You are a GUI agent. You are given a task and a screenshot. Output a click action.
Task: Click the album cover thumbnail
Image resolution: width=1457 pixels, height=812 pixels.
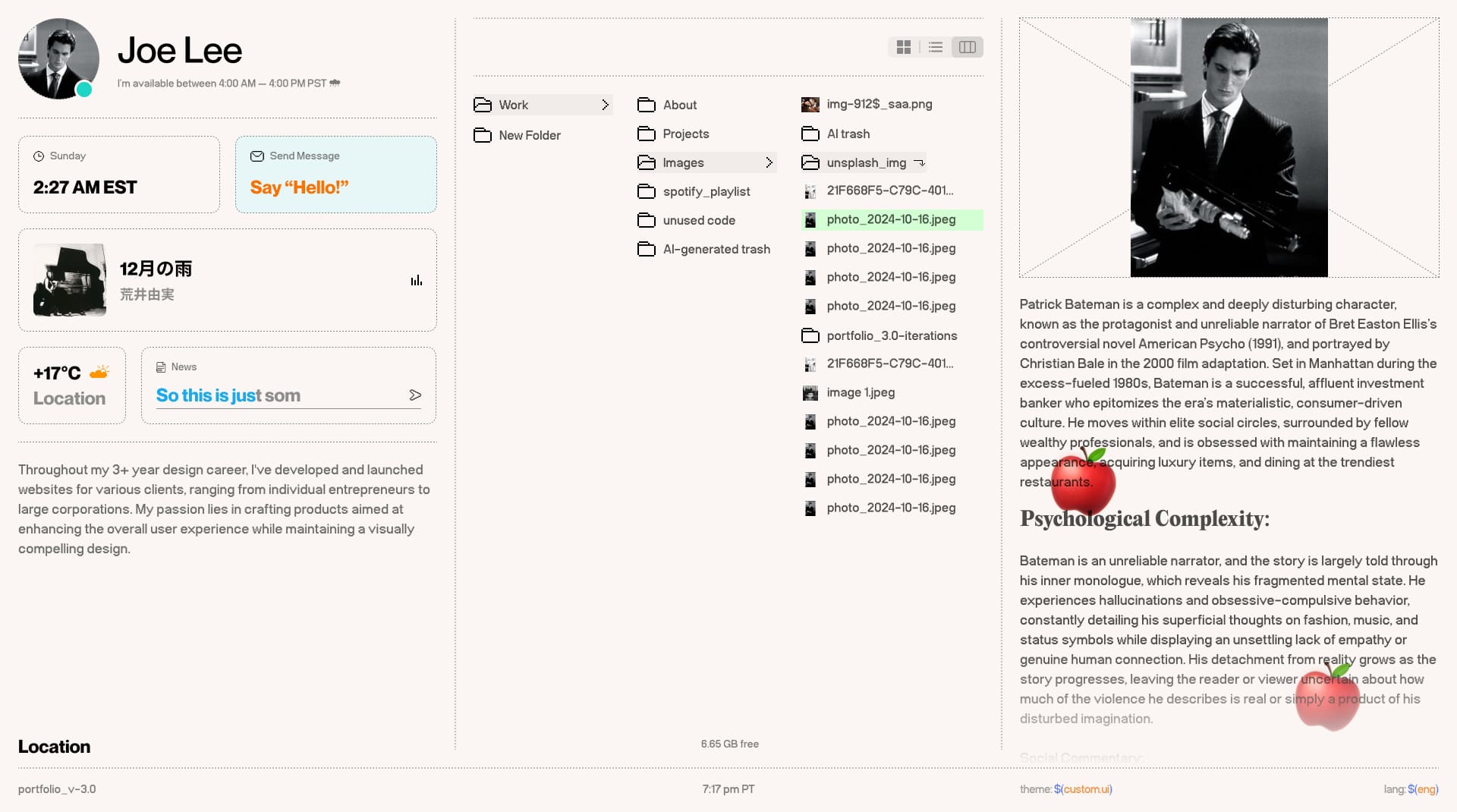click(x=70, y=280)
